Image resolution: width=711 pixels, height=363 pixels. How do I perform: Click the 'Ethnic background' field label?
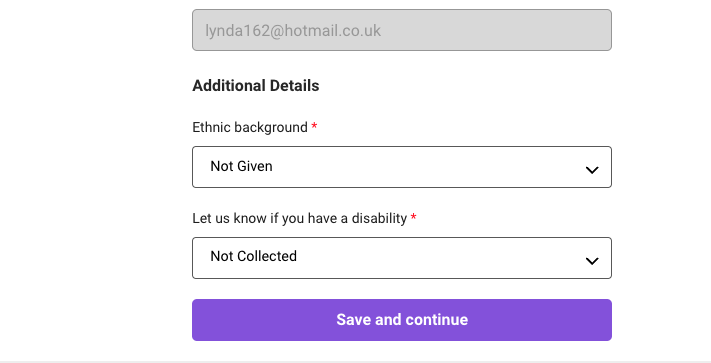[250, 127]
